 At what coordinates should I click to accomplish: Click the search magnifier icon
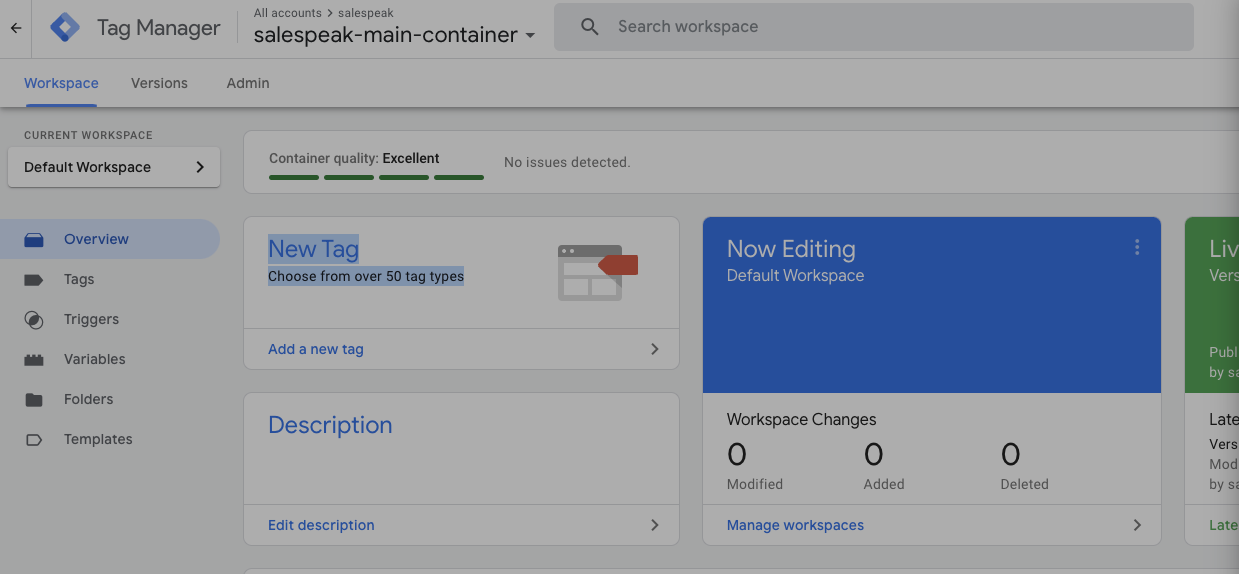[x=590, y=27]
